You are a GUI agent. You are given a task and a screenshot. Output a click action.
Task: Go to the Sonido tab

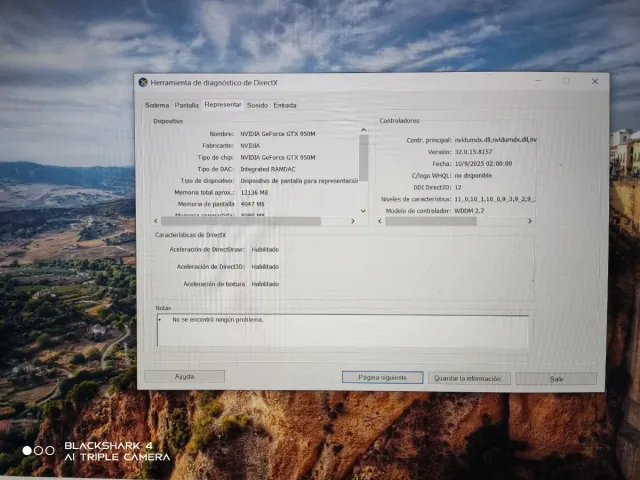tap(257, 104)
